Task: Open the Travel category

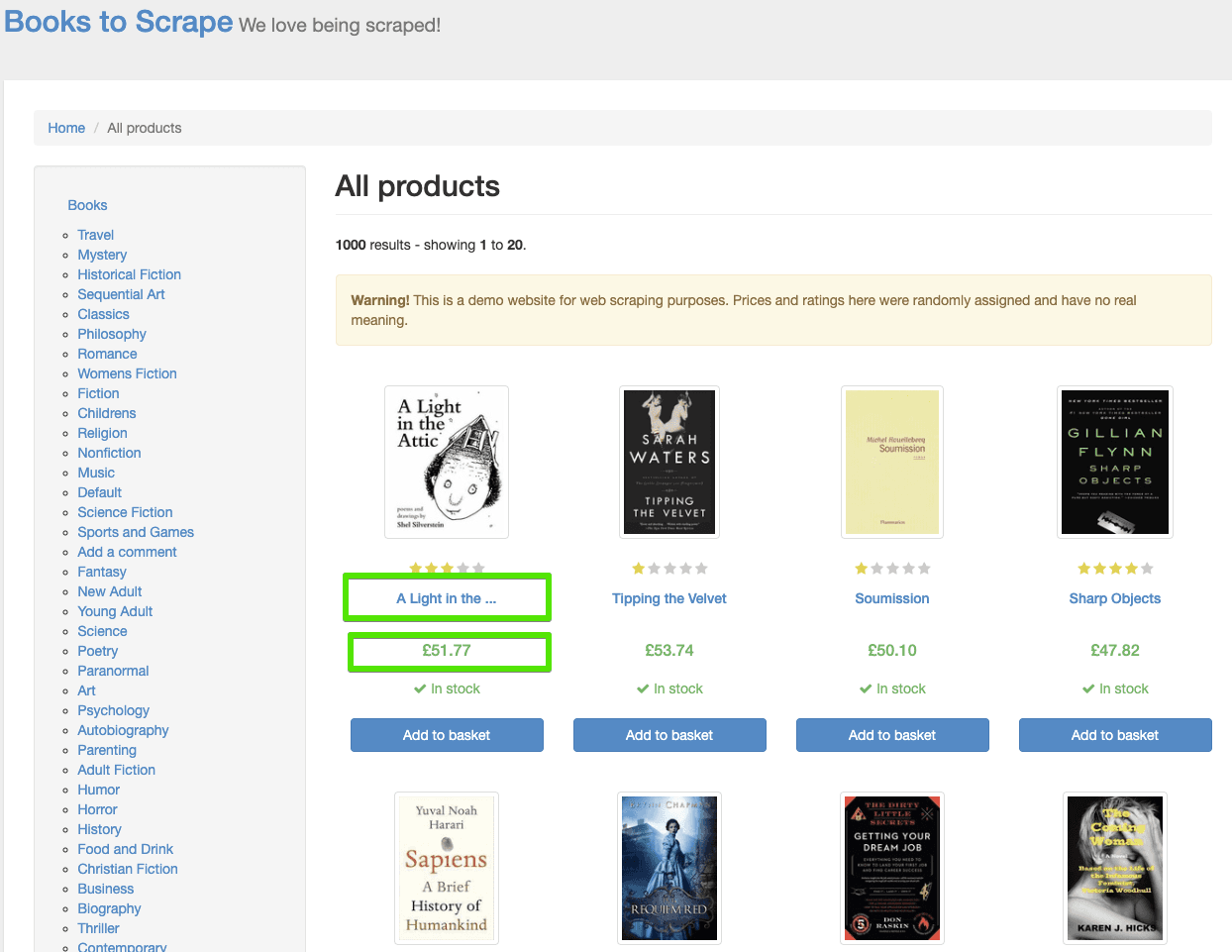Action: (95, 235)
